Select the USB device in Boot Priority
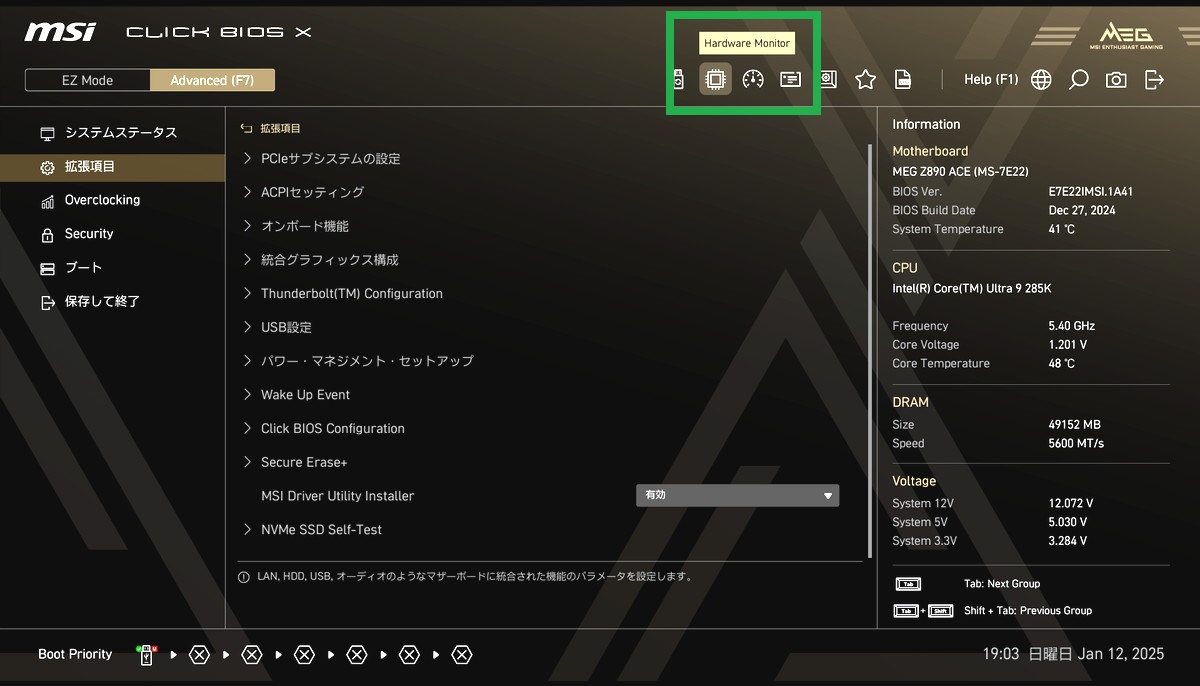The height and width of the screenshot is (686, 1200). 146,655
